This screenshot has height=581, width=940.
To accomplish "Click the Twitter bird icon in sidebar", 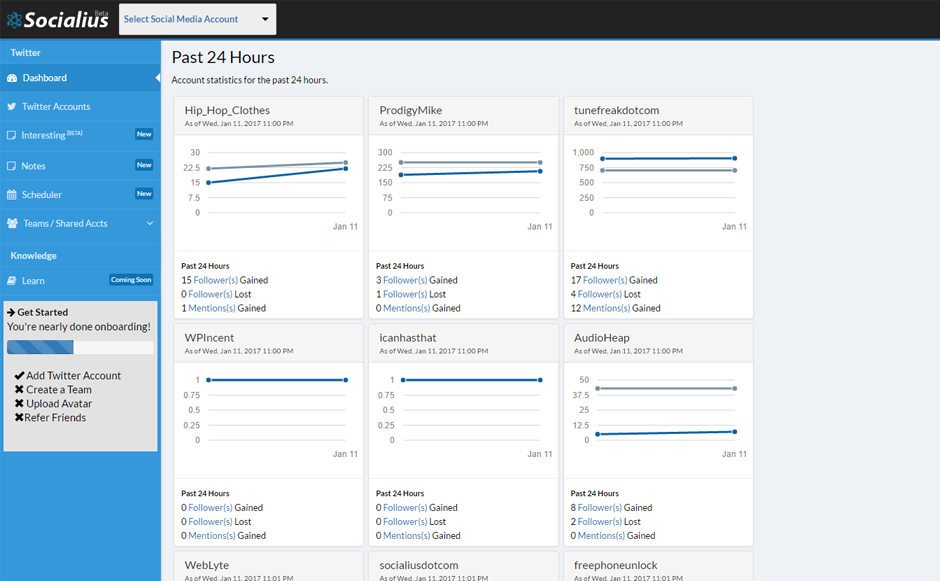I will coord(12,107).
